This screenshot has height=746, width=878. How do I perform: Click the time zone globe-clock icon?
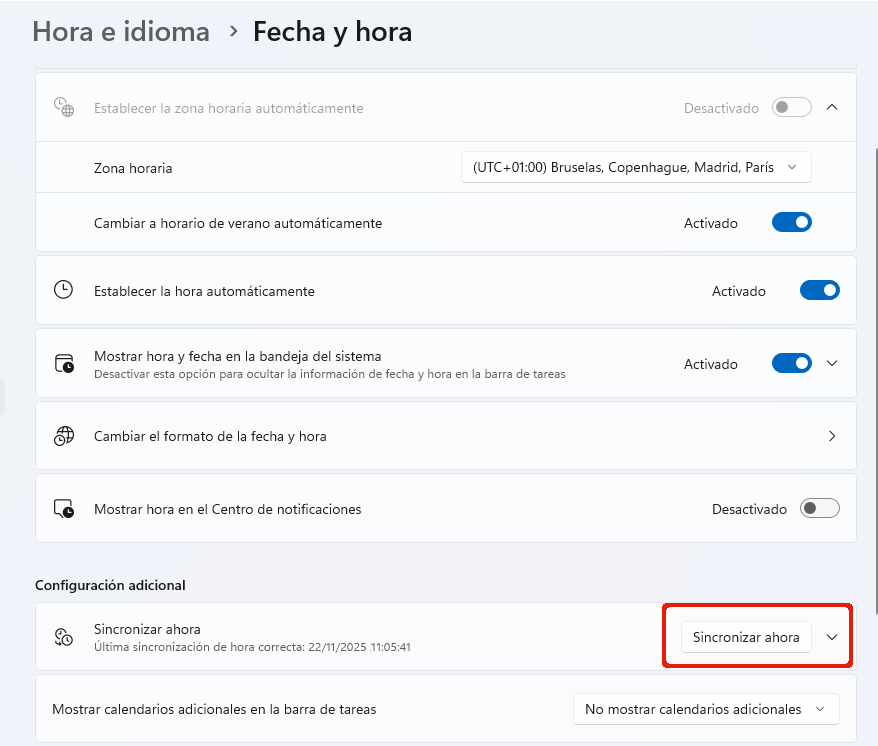point(64,108)
